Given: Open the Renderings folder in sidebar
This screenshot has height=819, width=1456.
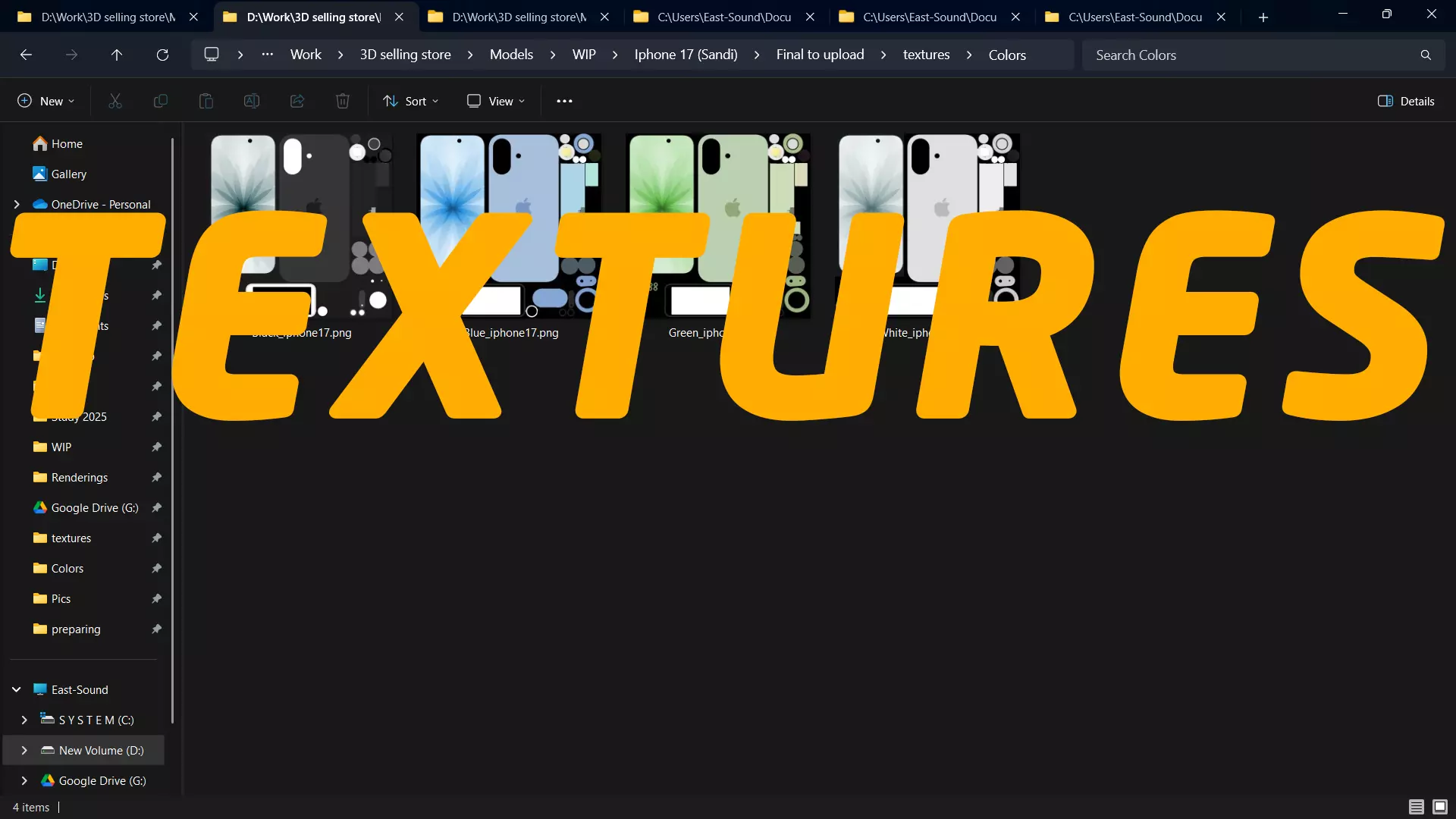Looking at the screenshot, I should coord(80,477).
